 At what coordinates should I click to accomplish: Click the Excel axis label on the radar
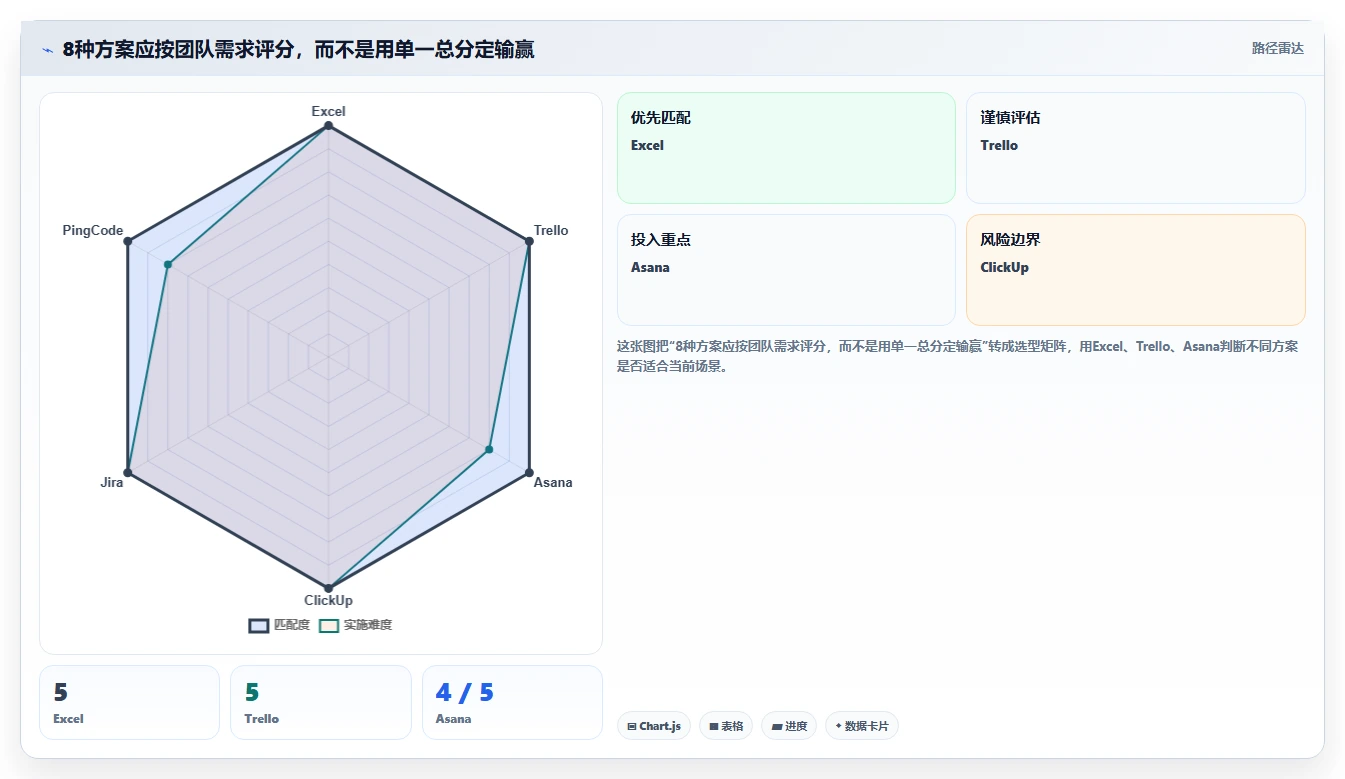click(x=328, y=111)
